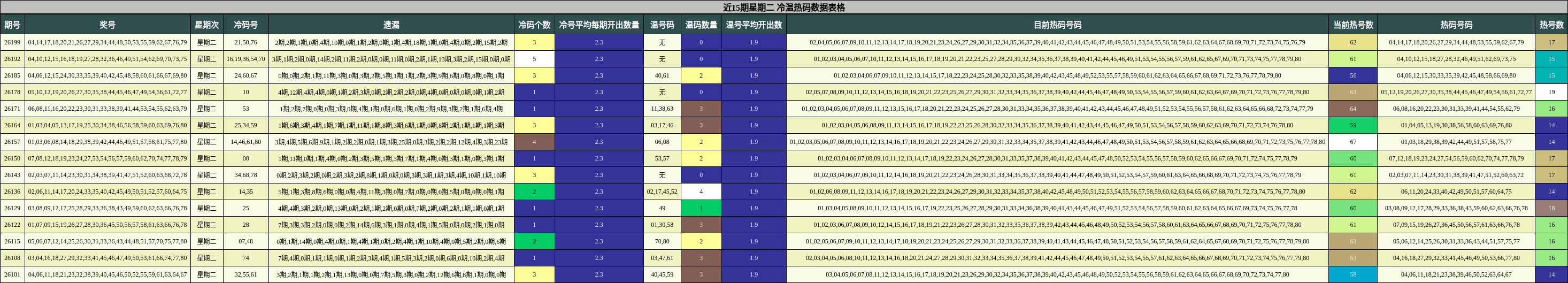
Task: Select period number 26164
Action: 12,125
